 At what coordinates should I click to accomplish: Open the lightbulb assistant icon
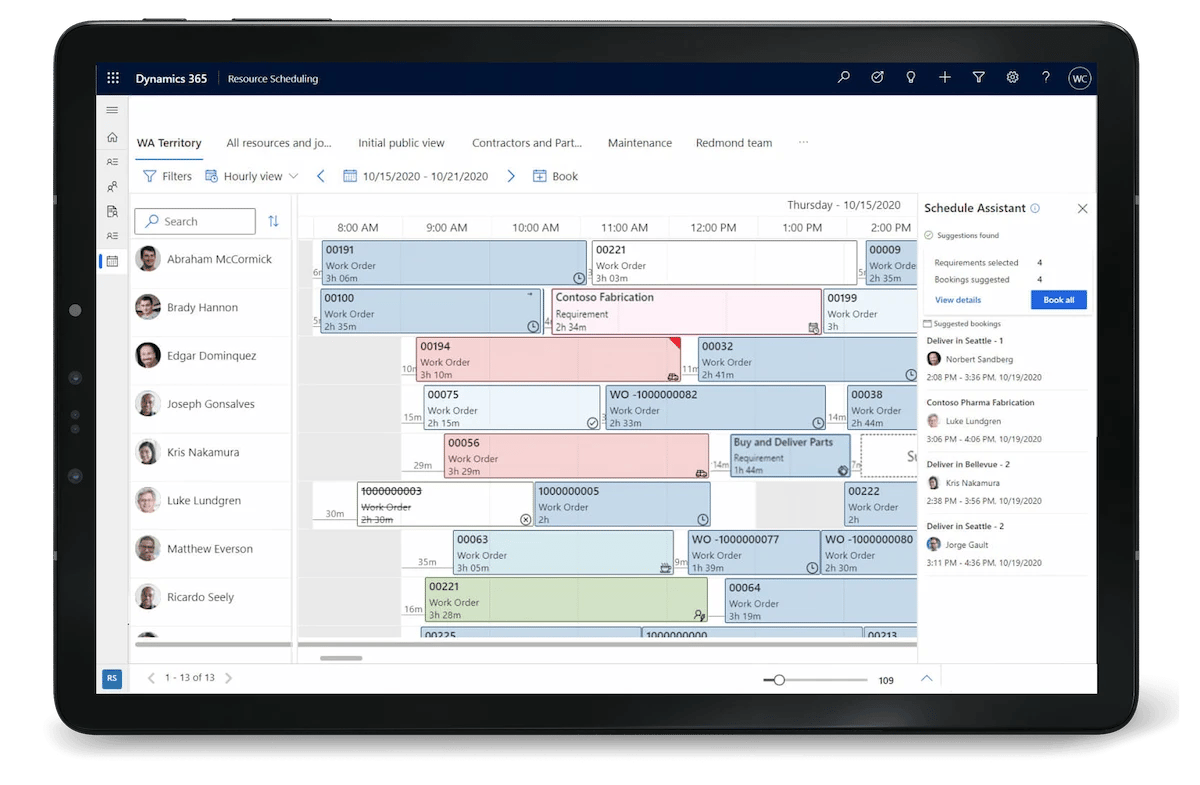pos(911,77)
